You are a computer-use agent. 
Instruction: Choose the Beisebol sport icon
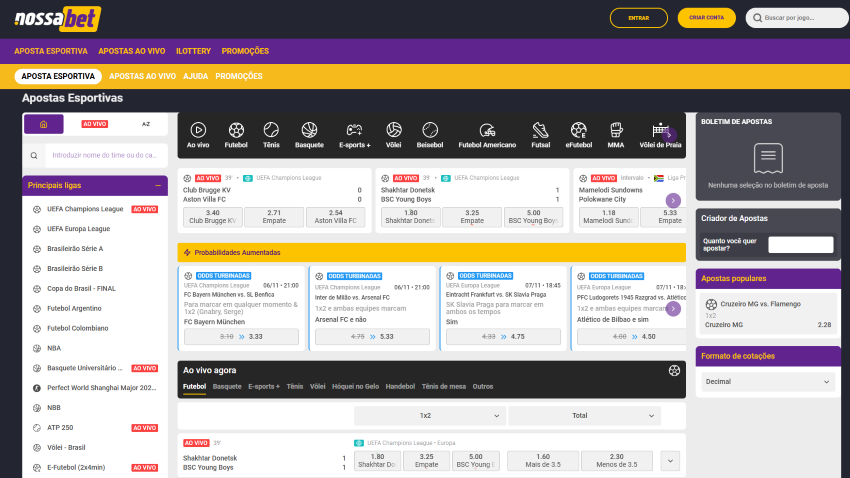[x=430, y=135]
